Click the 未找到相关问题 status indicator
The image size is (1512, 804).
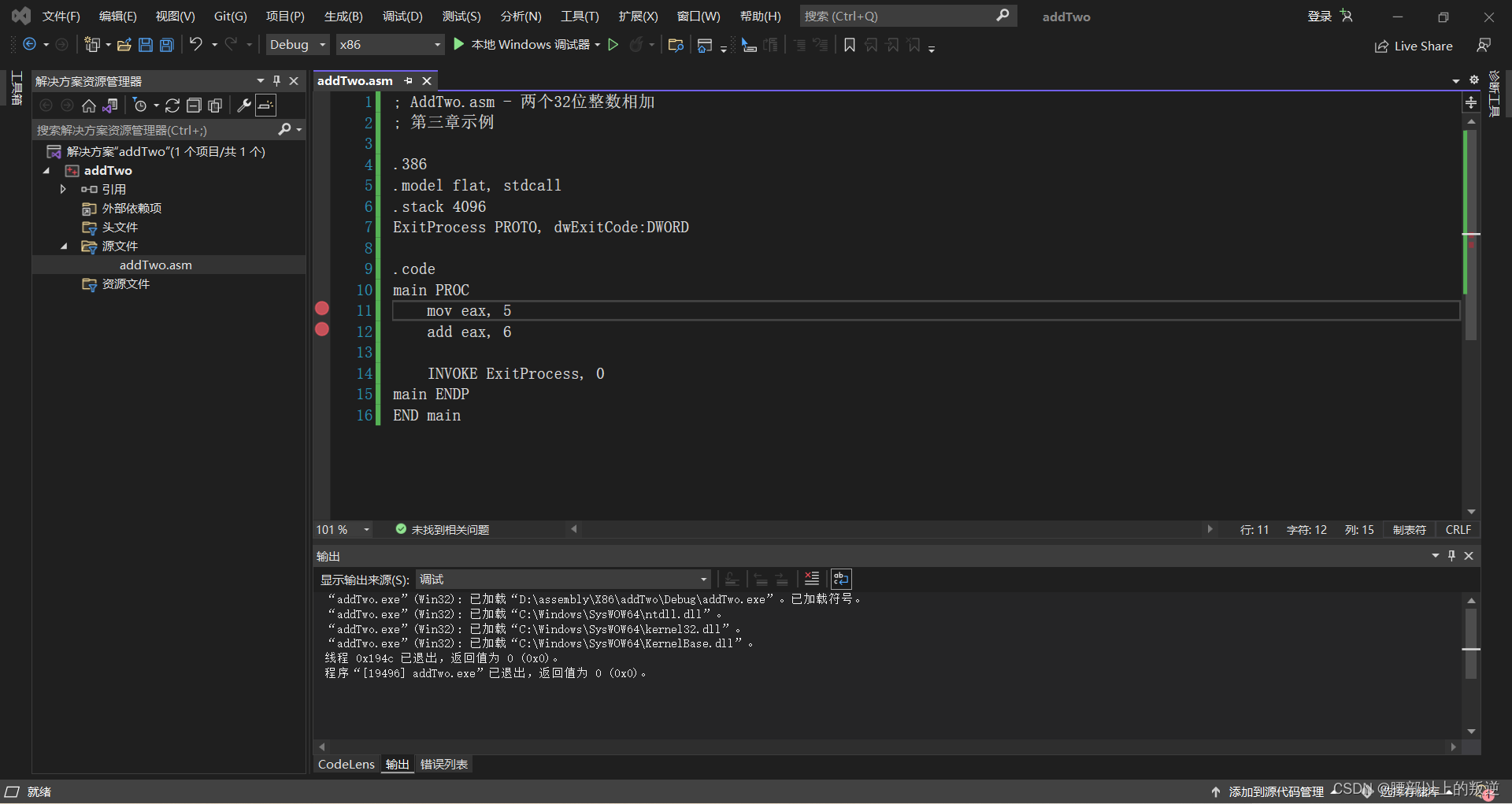[443, 530]
